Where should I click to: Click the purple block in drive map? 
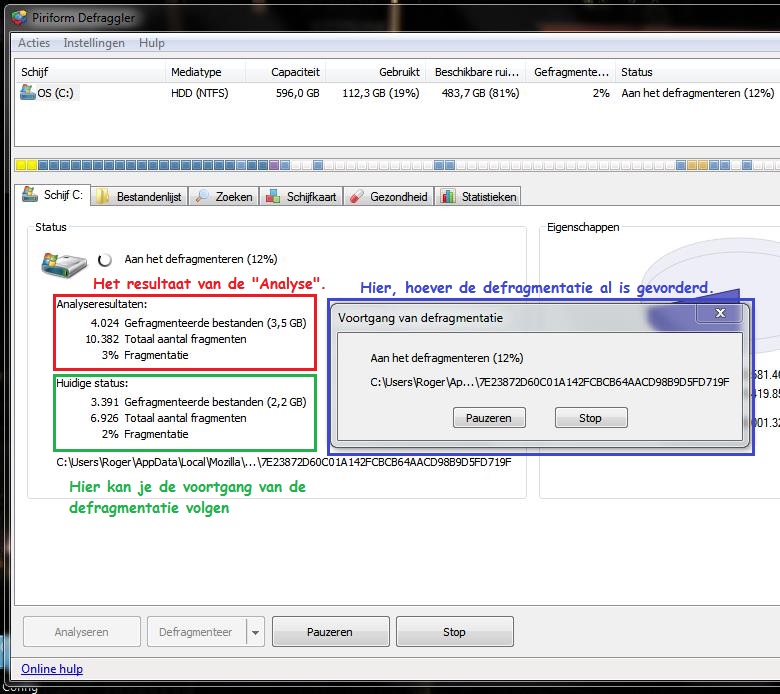(274, 165)
